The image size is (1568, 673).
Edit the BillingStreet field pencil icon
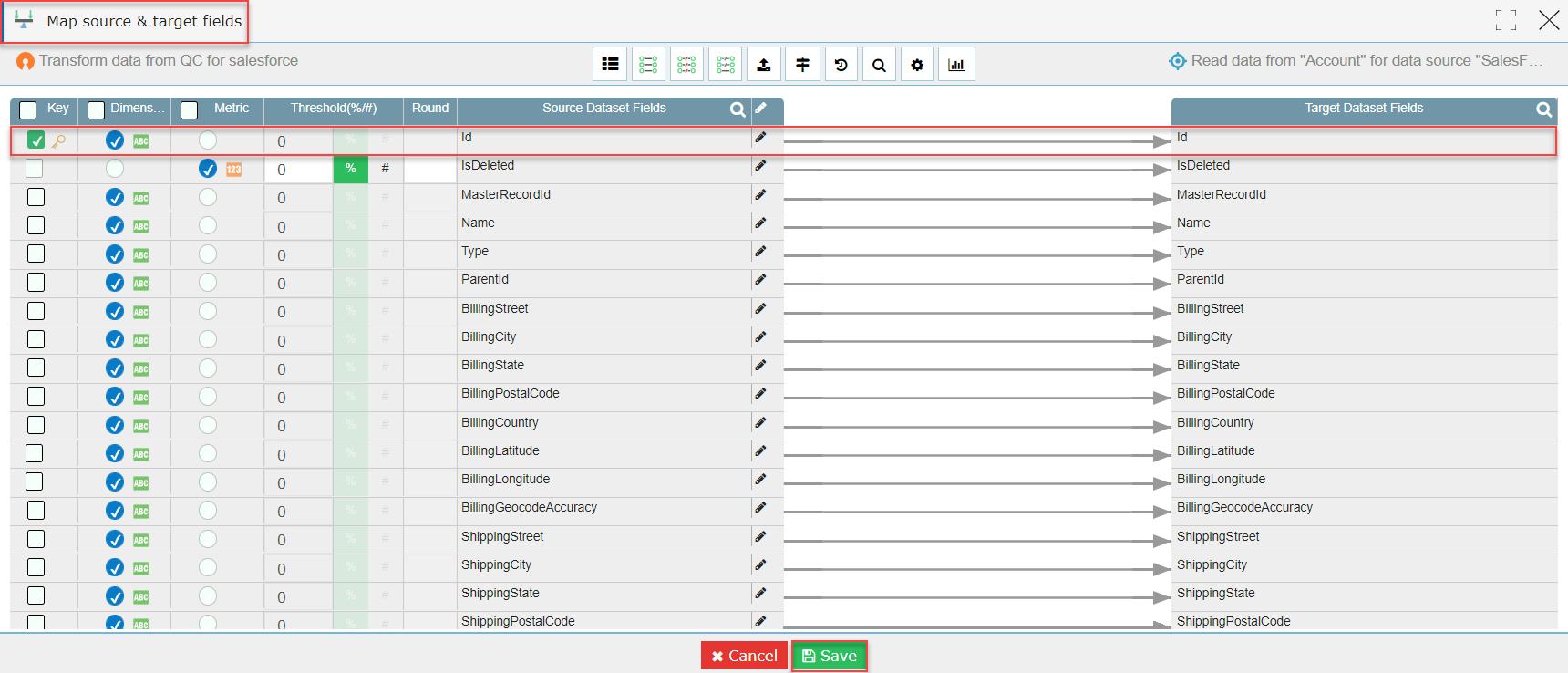(760, 308)
